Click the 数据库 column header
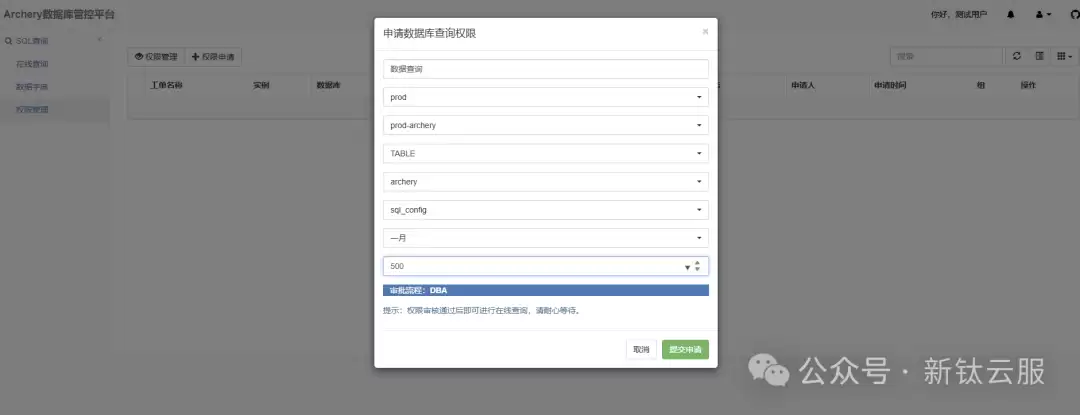The width and height of the screenshot is (1080, 415). (329, 85)
